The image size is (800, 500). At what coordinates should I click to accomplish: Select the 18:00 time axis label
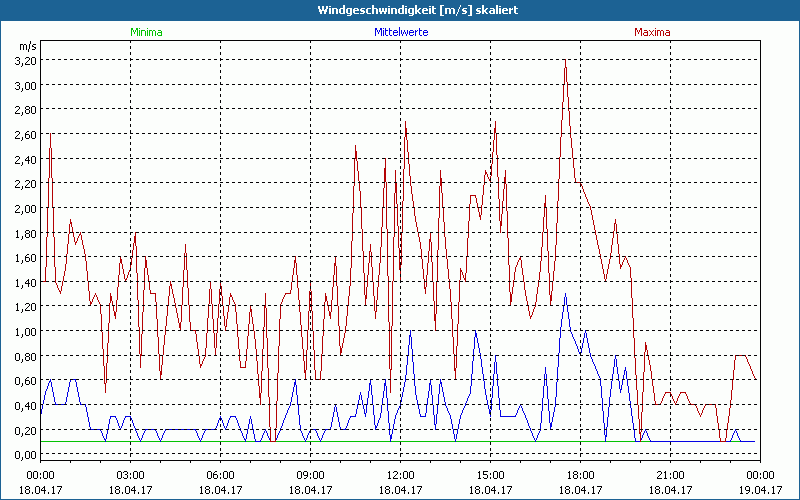click(580, 475)
